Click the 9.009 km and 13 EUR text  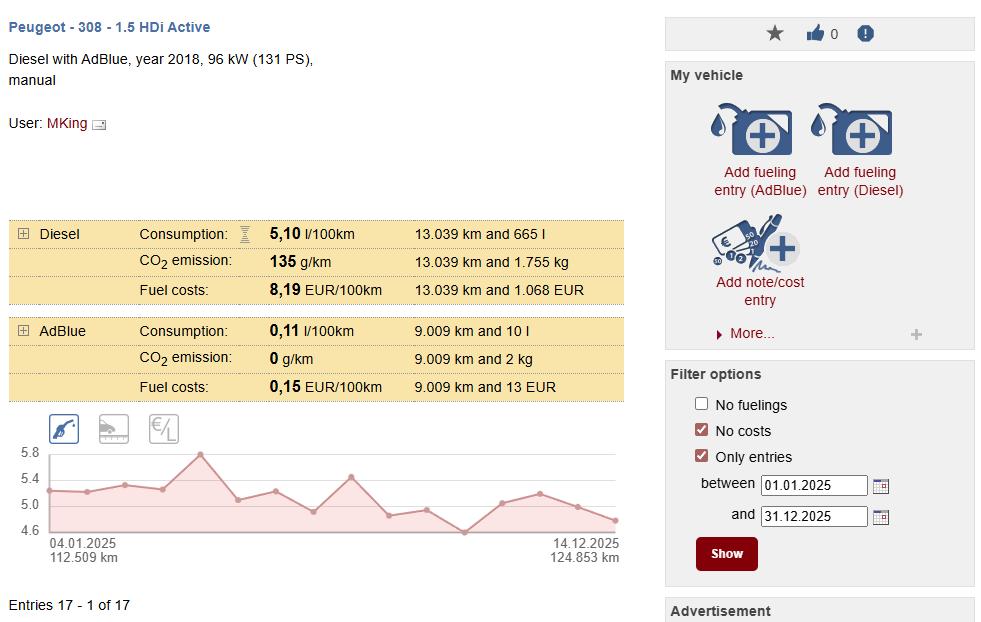tap(485, 387)
